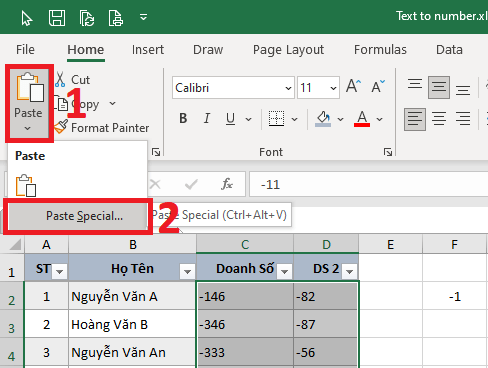Open the Formulas tab
The width and height of the screenshot is (488, 368).
pyautogui.click(x=380, y=50)
